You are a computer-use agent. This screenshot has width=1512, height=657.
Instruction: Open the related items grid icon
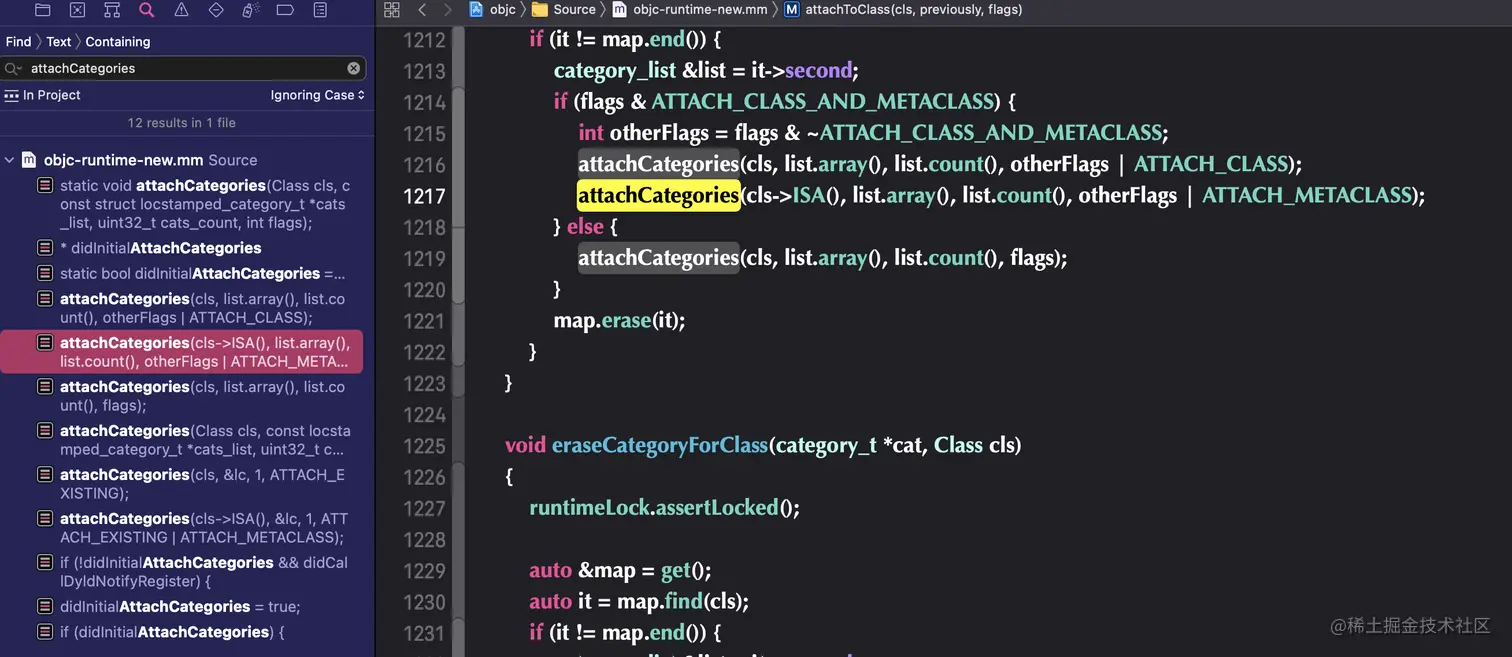pyautogui.click(x=392, y=10)
